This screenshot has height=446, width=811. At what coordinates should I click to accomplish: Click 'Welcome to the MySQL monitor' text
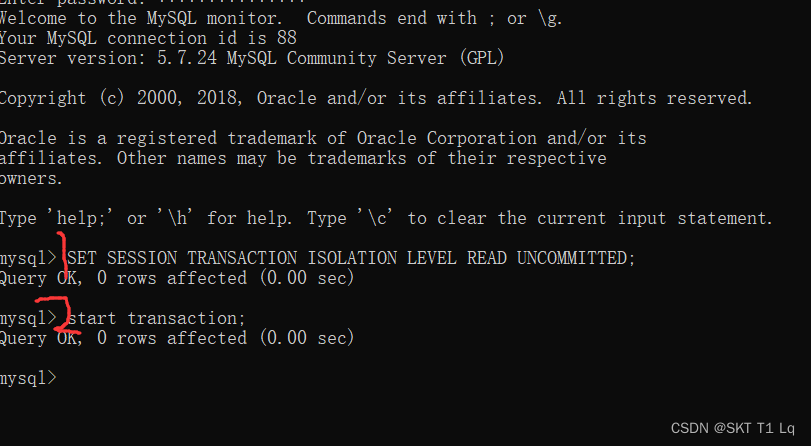[x=141, y=18]
